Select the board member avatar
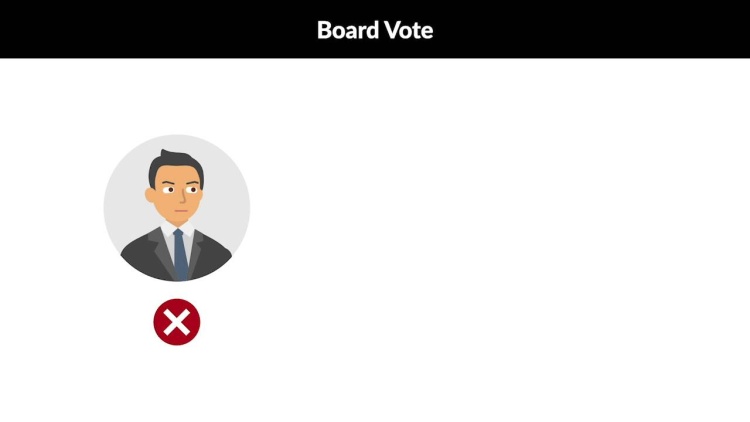Image resolution: width=750 pixels, height=422 pixels. (176, 208)
